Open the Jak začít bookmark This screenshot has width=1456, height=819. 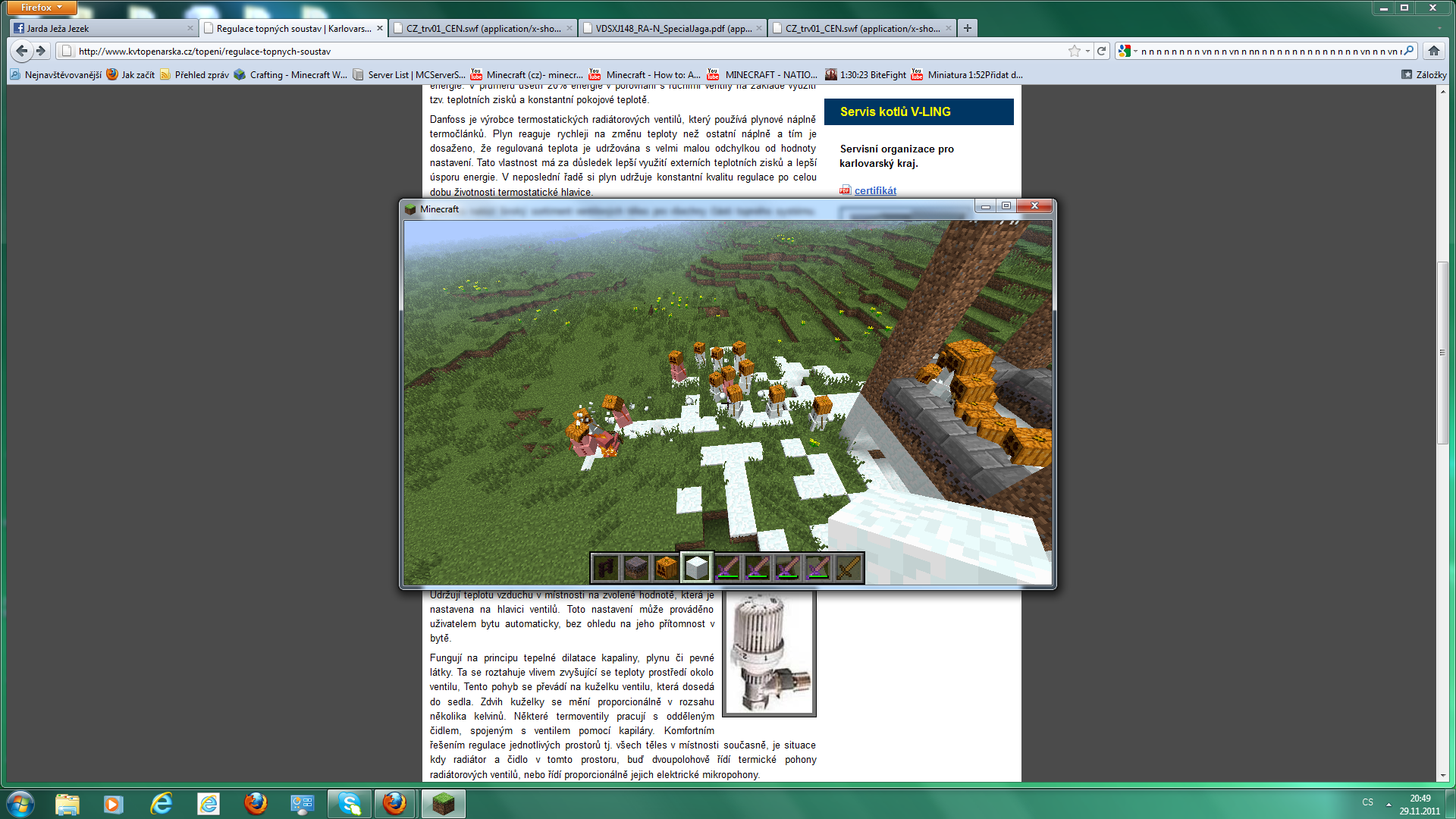130,74
